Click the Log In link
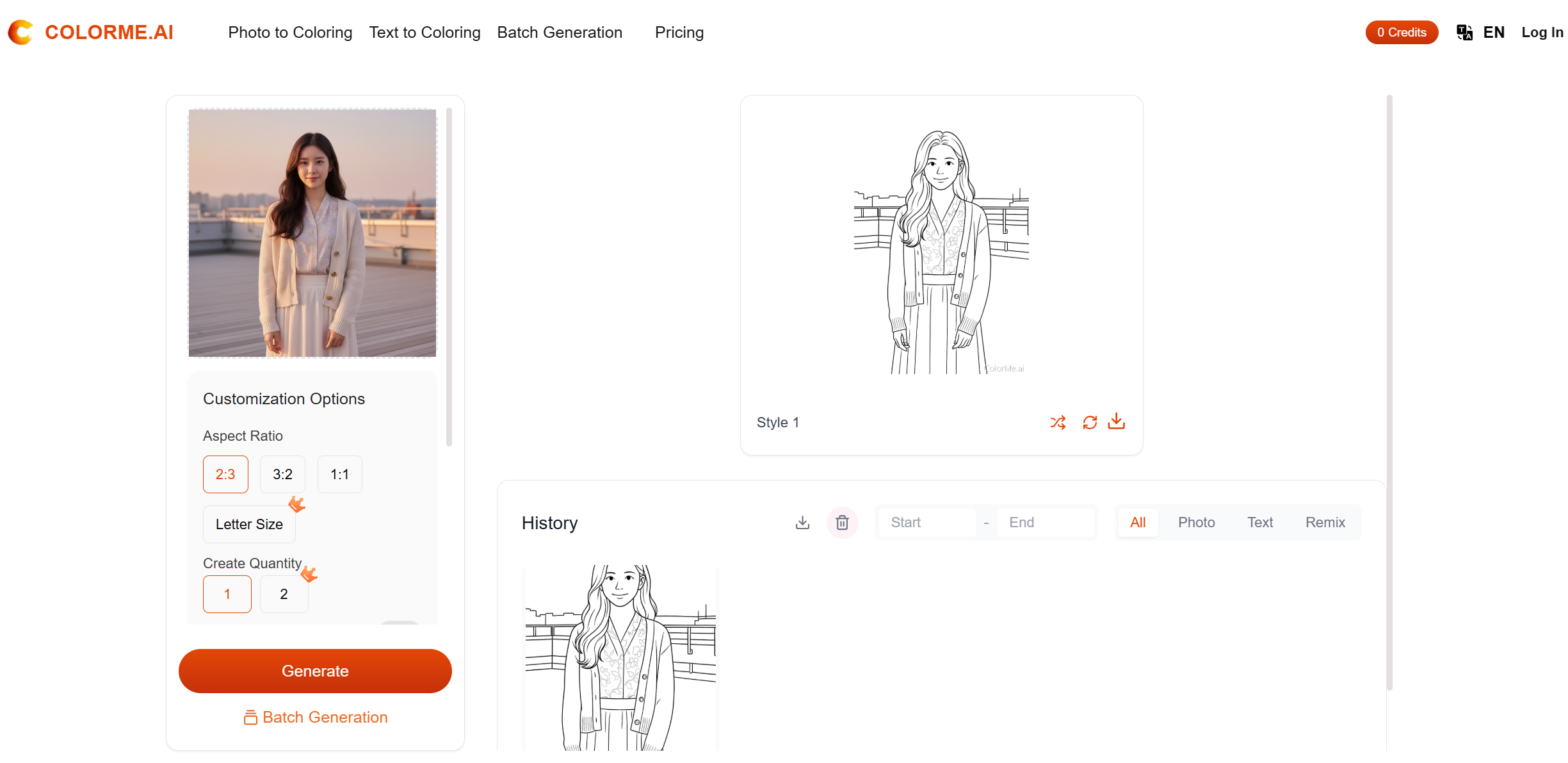The image size is (1568, 763). tap(1542, 32)
